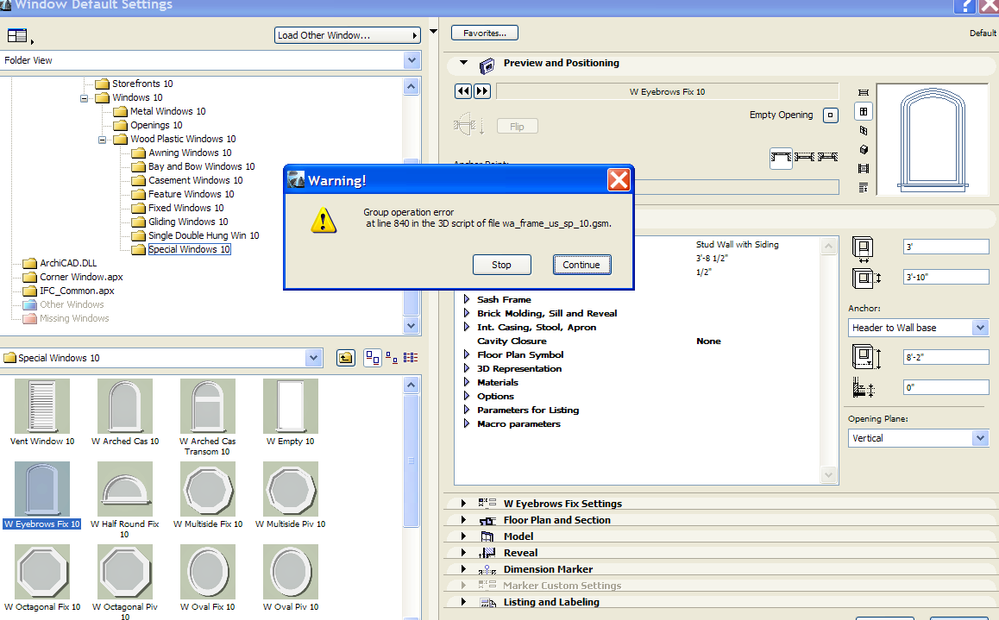Expand the Macro parameters group
The height and width of the screenshot is (620, 999).
(466, 424)
